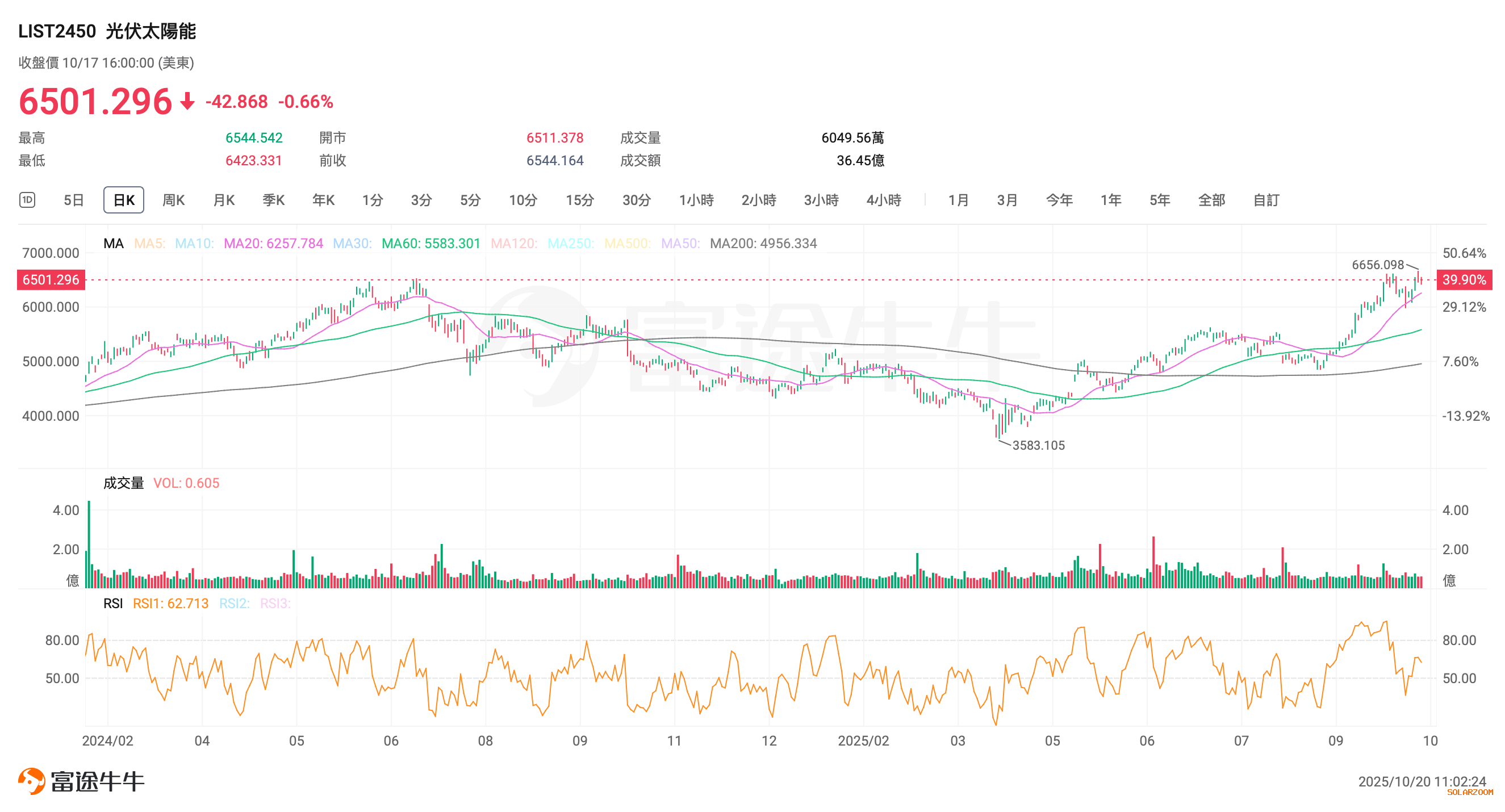Toggle the MA60 indicator label
1505x812 pixels.
click(430, 244)
